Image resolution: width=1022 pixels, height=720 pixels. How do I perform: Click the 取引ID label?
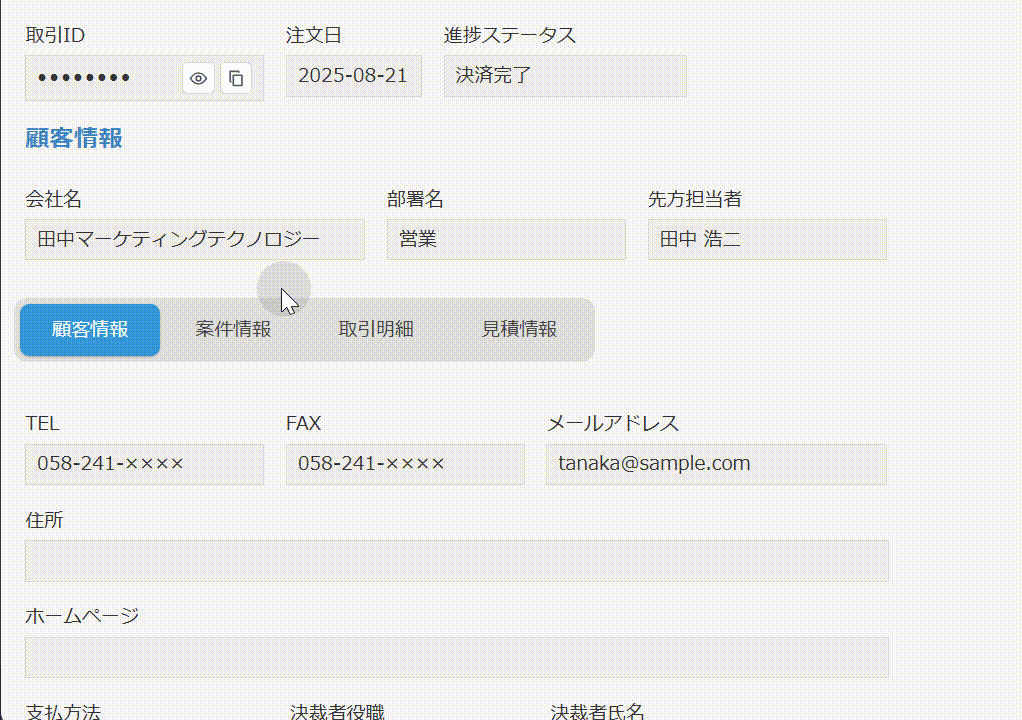(55, 35)
